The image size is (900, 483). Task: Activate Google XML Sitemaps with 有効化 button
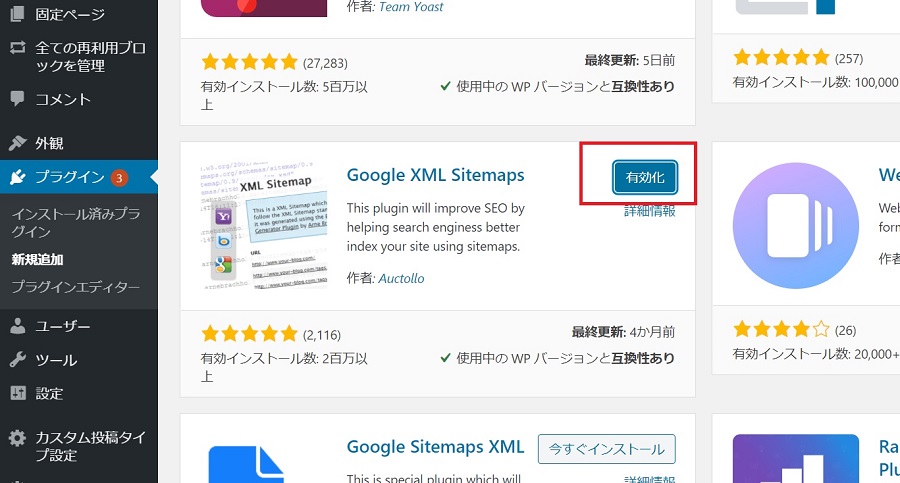click(x=645, y=177)
